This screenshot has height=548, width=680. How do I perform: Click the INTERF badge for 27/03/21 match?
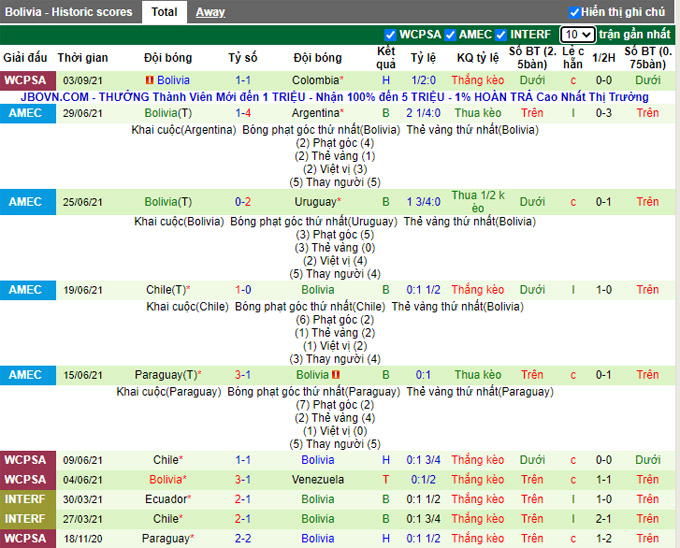25,519
